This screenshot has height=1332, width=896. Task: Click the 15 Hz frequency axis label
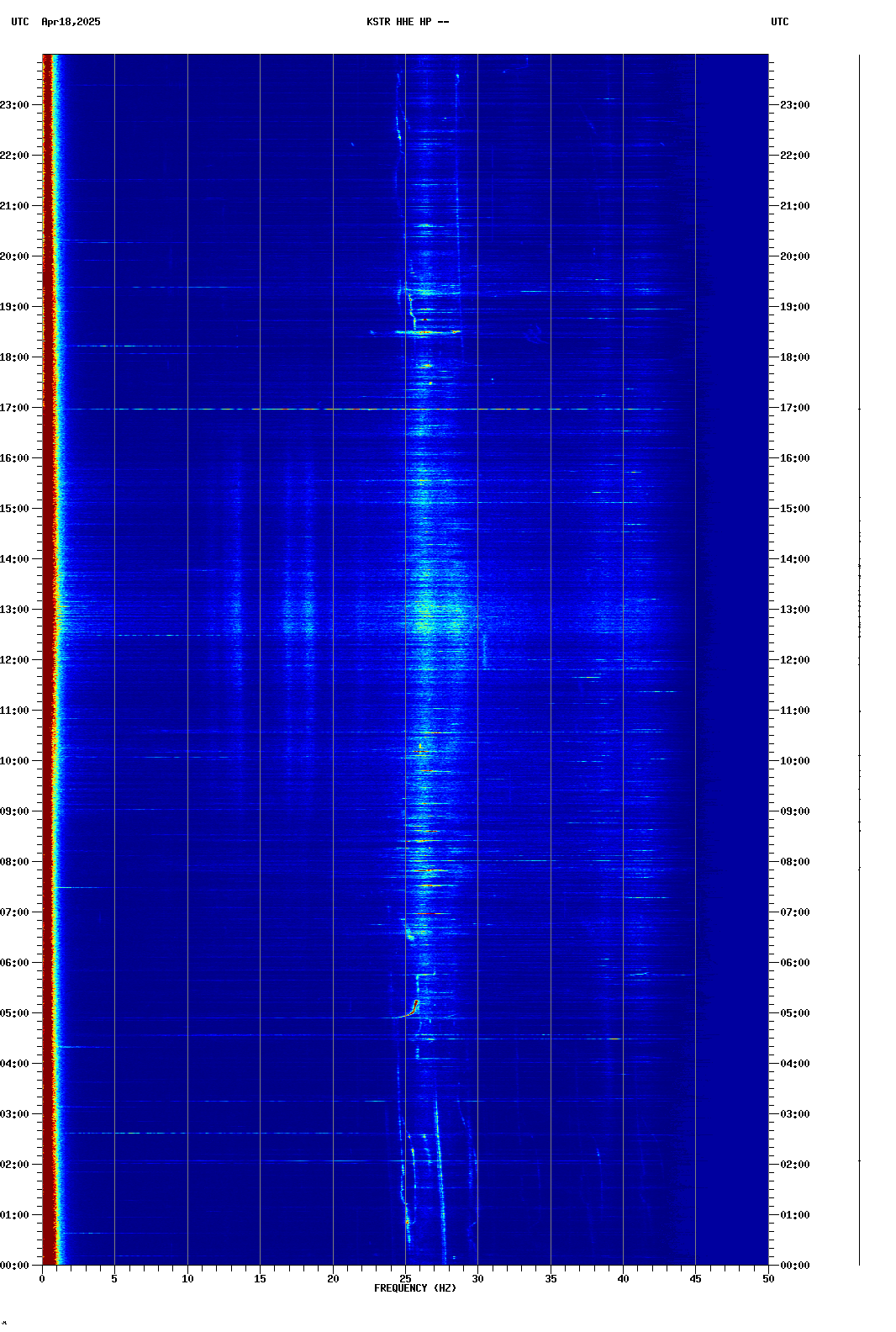point(260,1279)
